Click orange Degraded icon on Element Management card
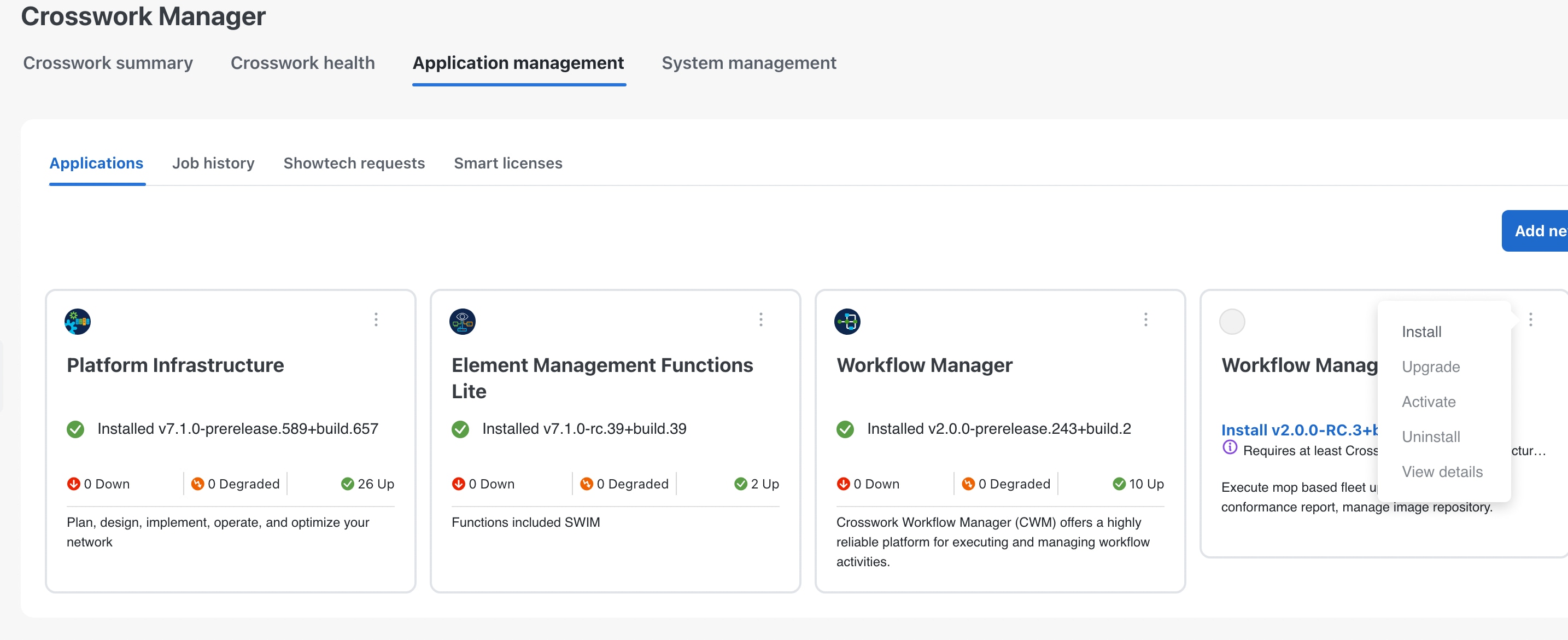Image resolution: width=1568 pixels, height=640 pixels. pyautogui.click(x=586, y=484)
